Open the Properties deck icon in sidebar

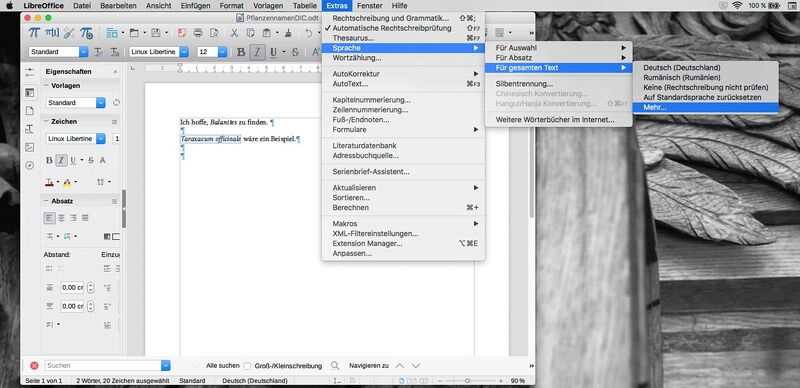(x=30, y=93)
